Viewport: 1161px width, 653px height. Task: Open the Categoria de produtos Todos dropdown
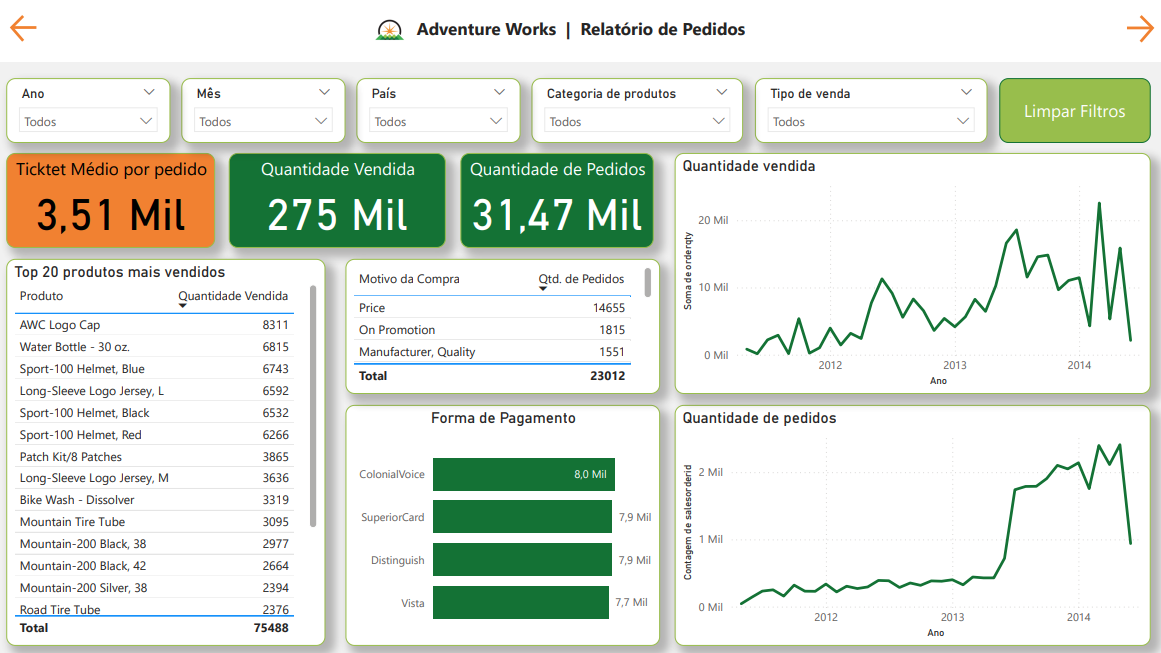click(x=637, y=121)
